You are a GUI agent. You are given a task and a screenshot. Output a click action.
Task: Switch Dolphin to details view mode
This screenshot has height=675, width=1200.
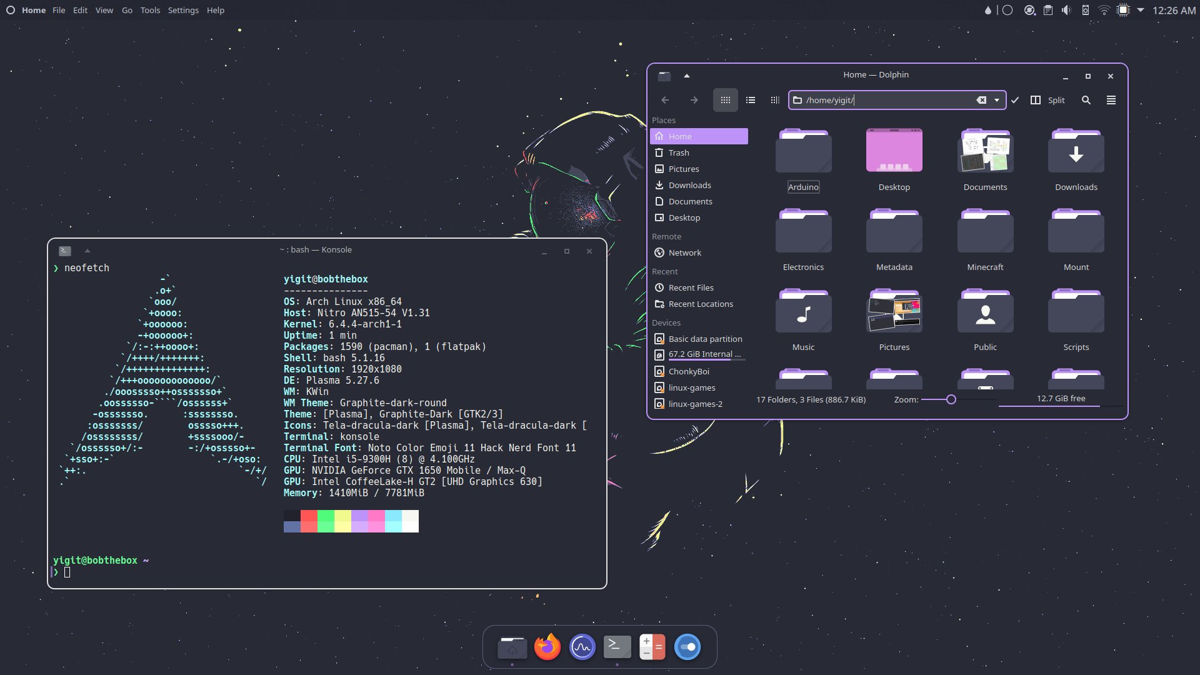coord(775,100)
